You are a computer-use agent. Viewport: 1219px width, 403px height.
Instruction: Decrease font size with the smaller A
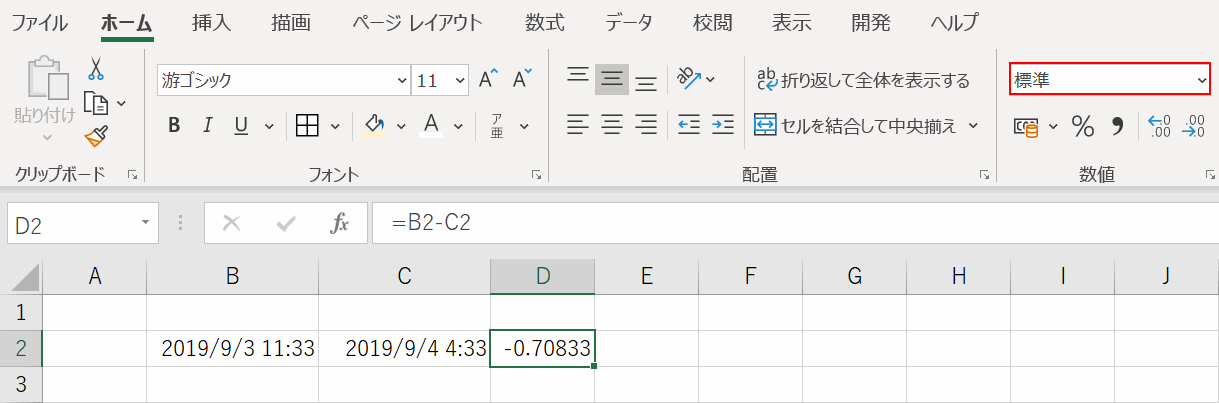(523, 80)
